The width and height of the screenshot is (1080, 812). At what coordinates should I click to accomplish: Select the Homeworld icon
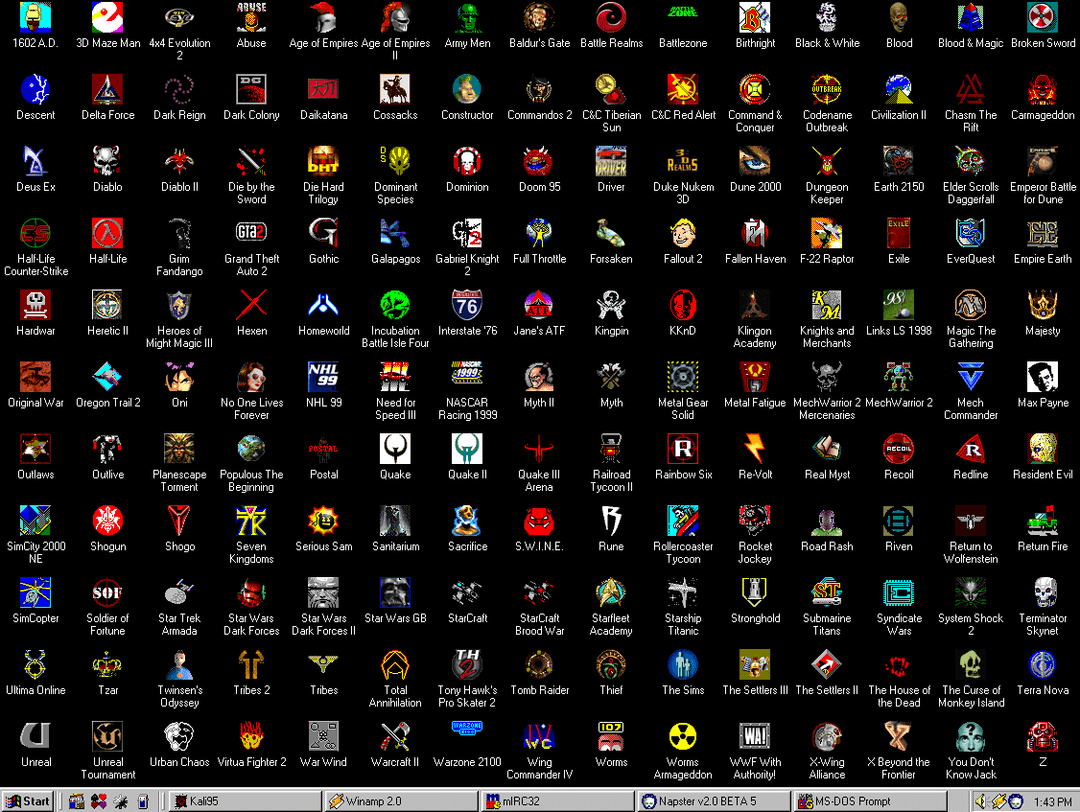324,304
